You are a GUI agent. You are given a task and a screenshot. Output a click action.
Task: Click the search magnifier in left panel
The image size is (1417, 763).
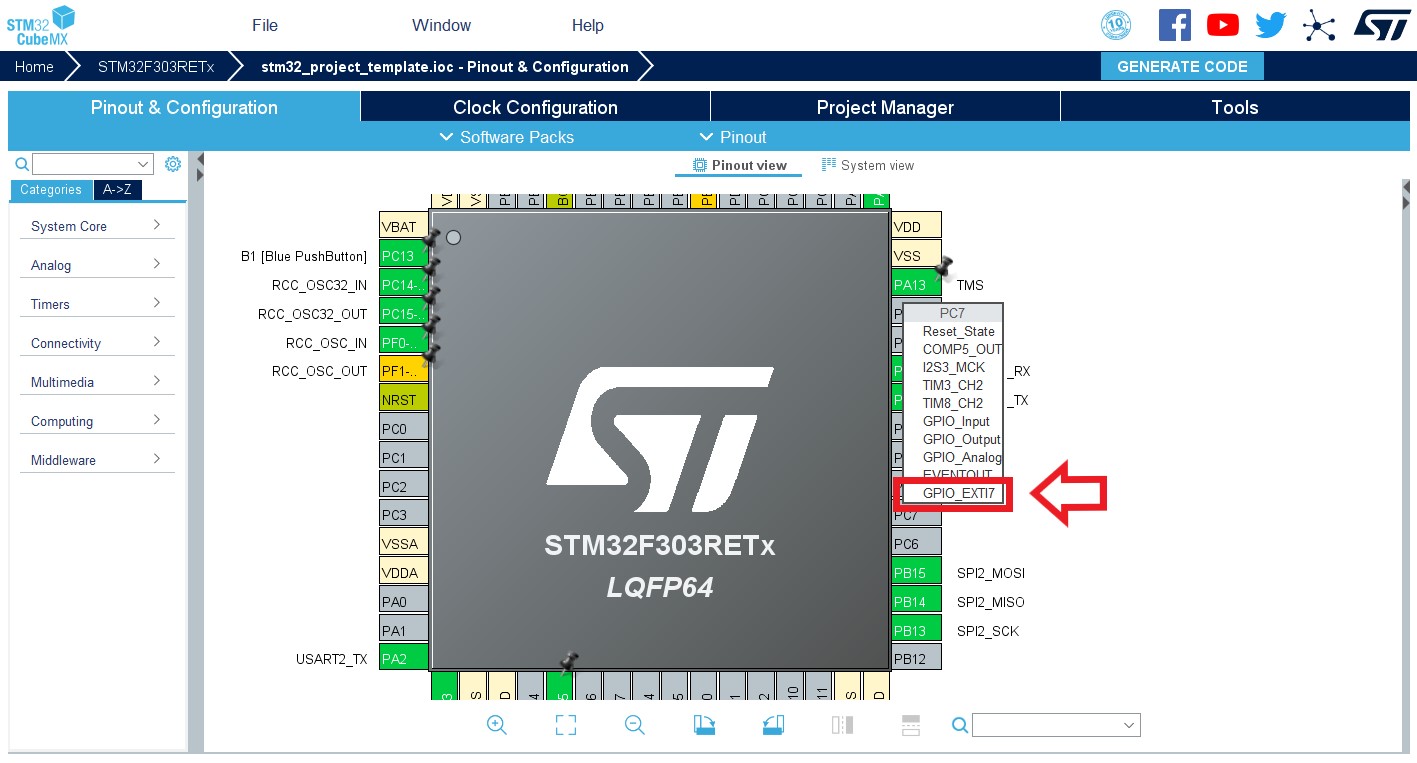pos(22,164)
